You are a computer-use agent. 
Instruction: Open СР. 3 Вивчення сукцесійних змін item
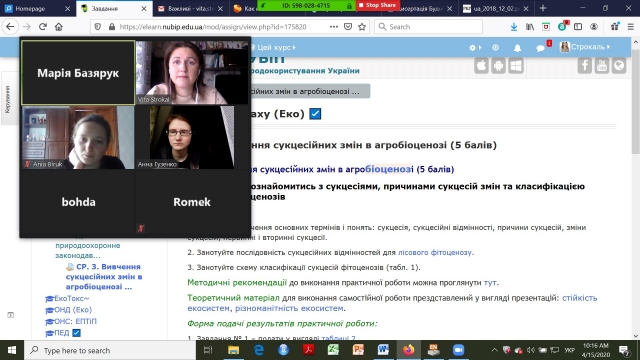coord(104,277)
